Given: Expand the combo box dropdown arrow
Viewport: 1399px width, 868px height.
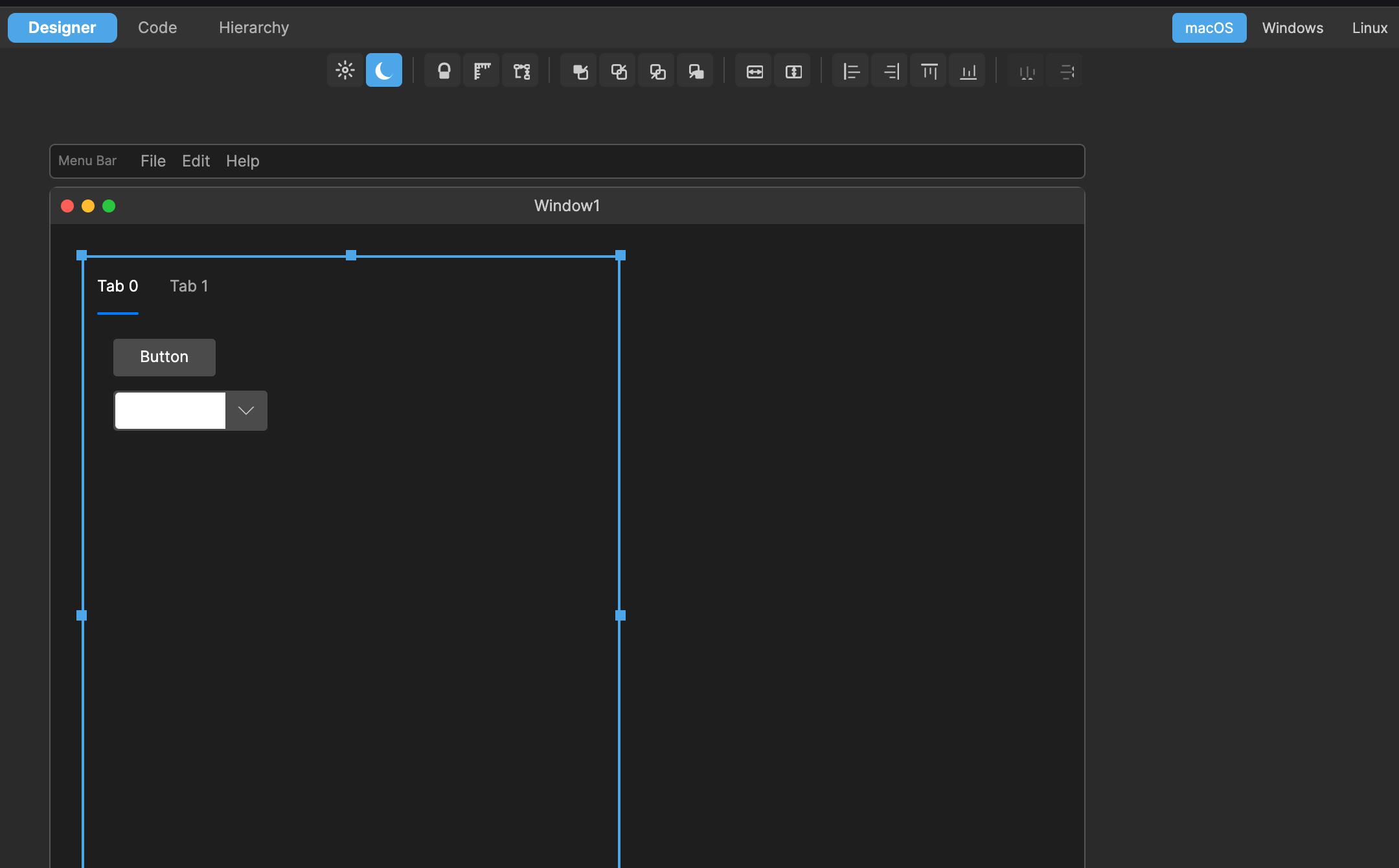Looking at the screenshot, I should coord(246,411).
